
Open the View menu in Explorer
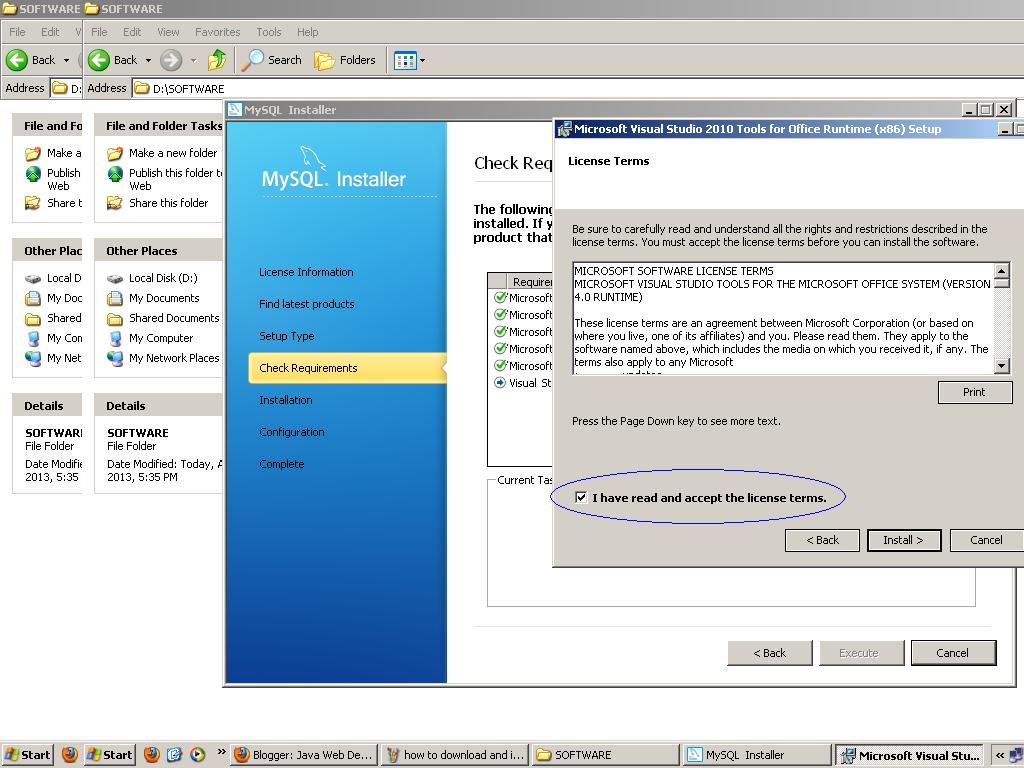(x=168, y=32)
